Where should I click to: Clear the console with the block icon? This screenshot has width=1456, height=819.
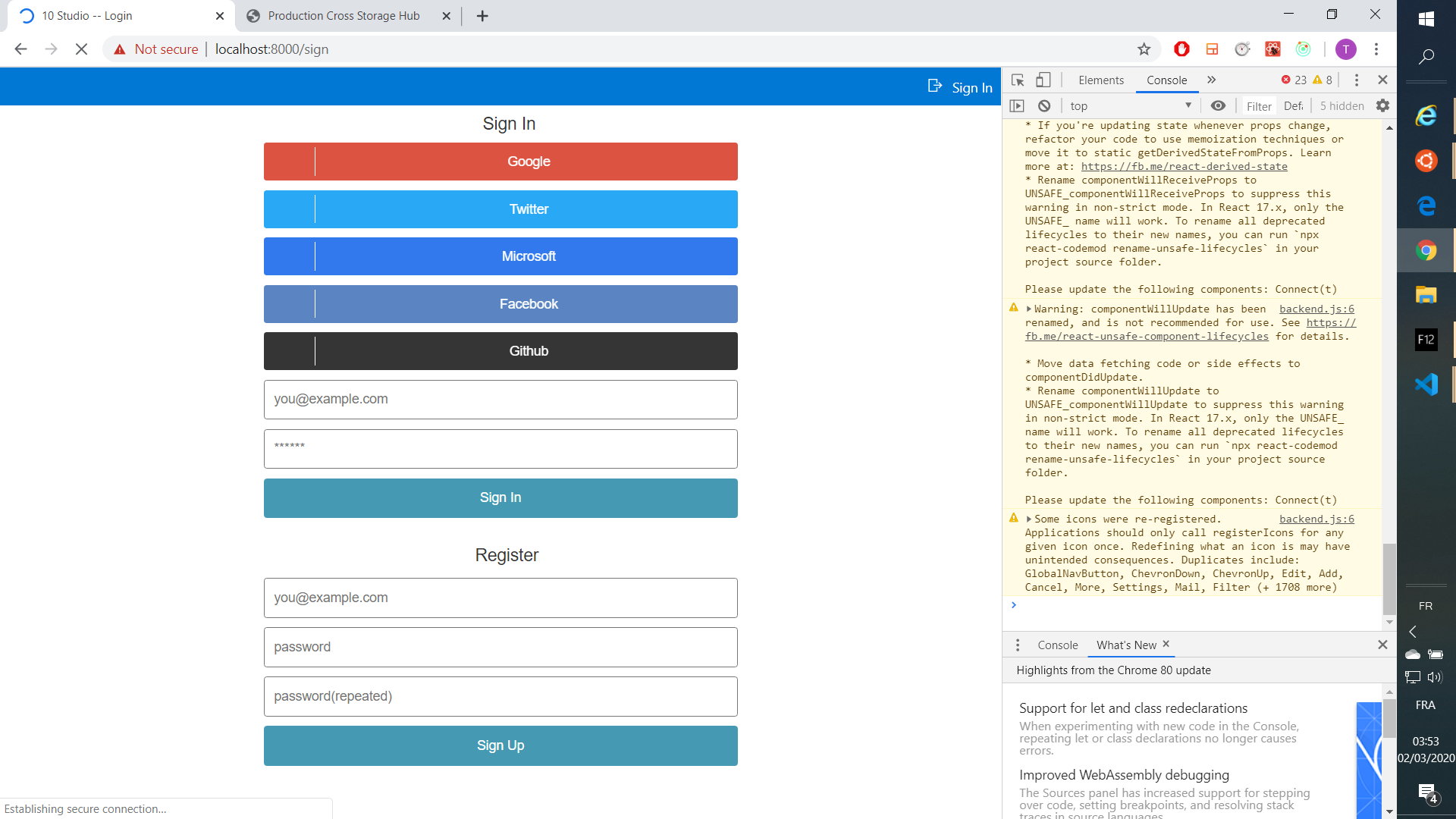coord(1044,106)
